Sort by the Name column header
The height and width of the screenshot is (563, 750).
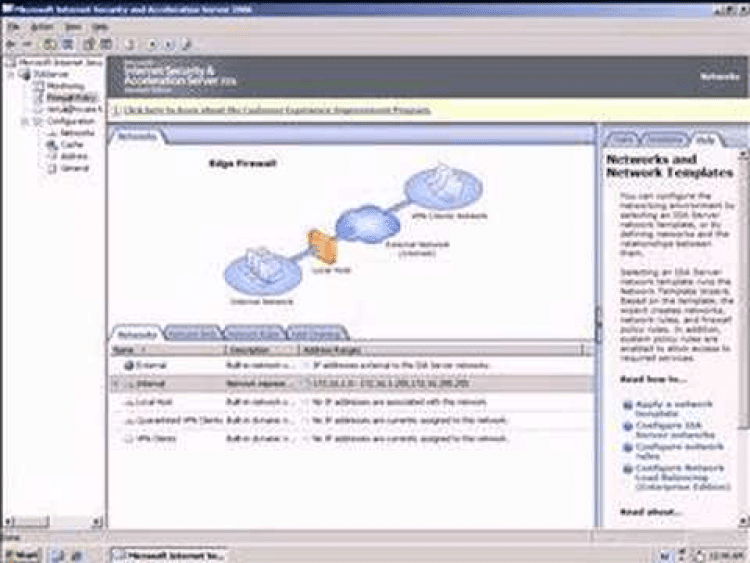tap(167, 350)
